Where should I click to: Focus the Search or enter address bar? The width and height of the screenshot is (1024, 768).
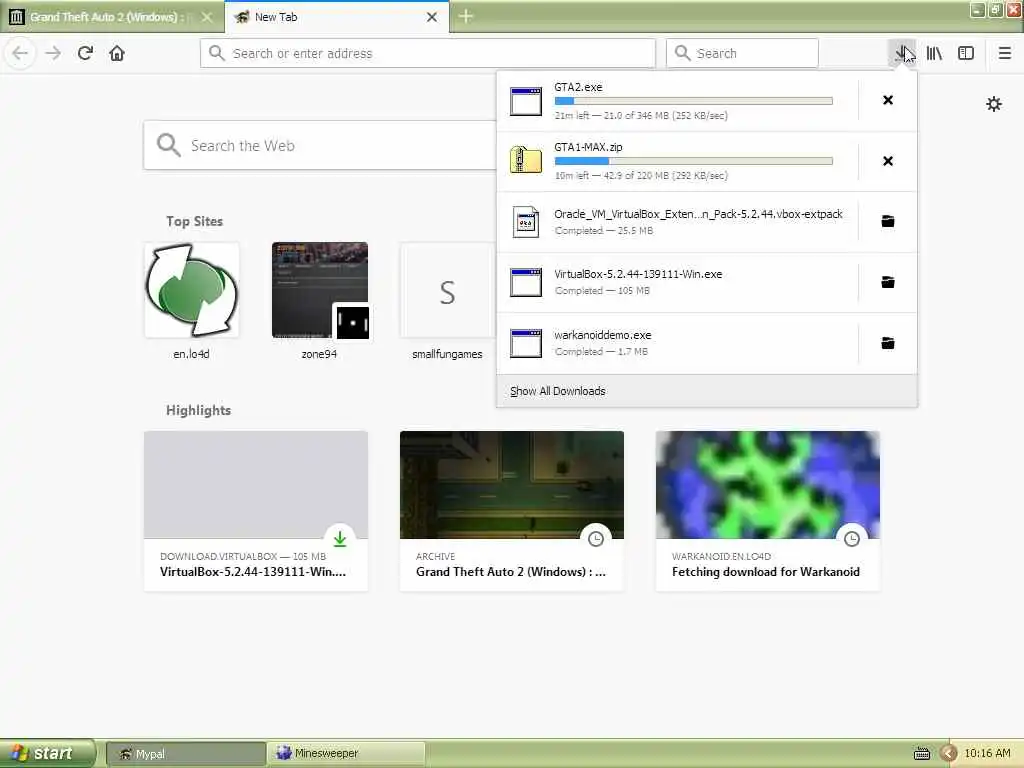(428, 53)
